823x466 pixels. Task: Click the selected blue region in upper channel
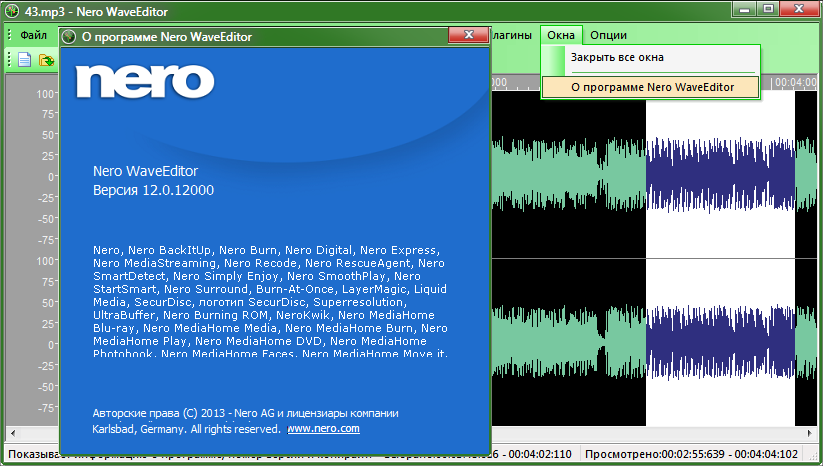pos(720,175)
